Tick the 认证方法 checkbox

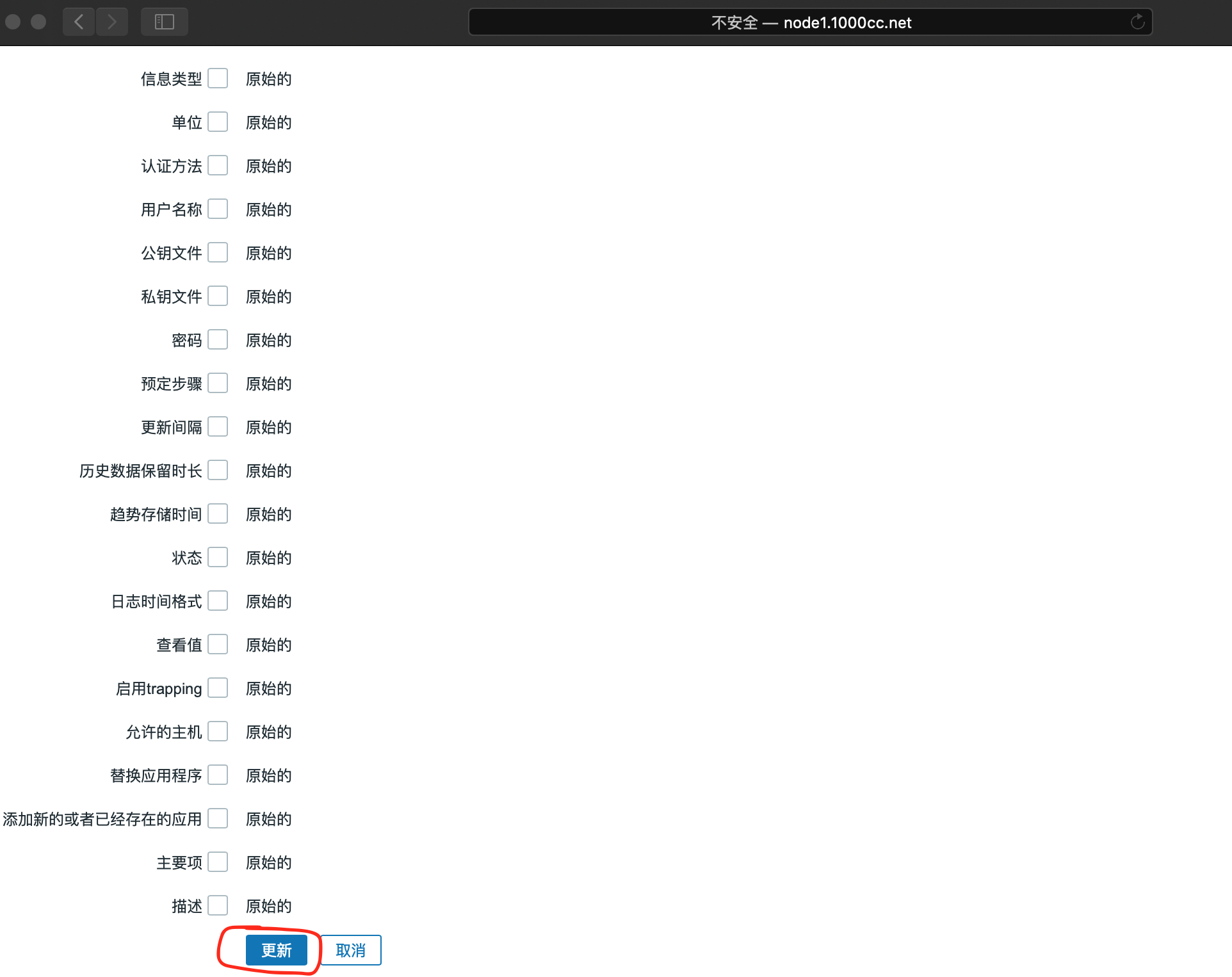pyautogui.click(x=218, y=165)
